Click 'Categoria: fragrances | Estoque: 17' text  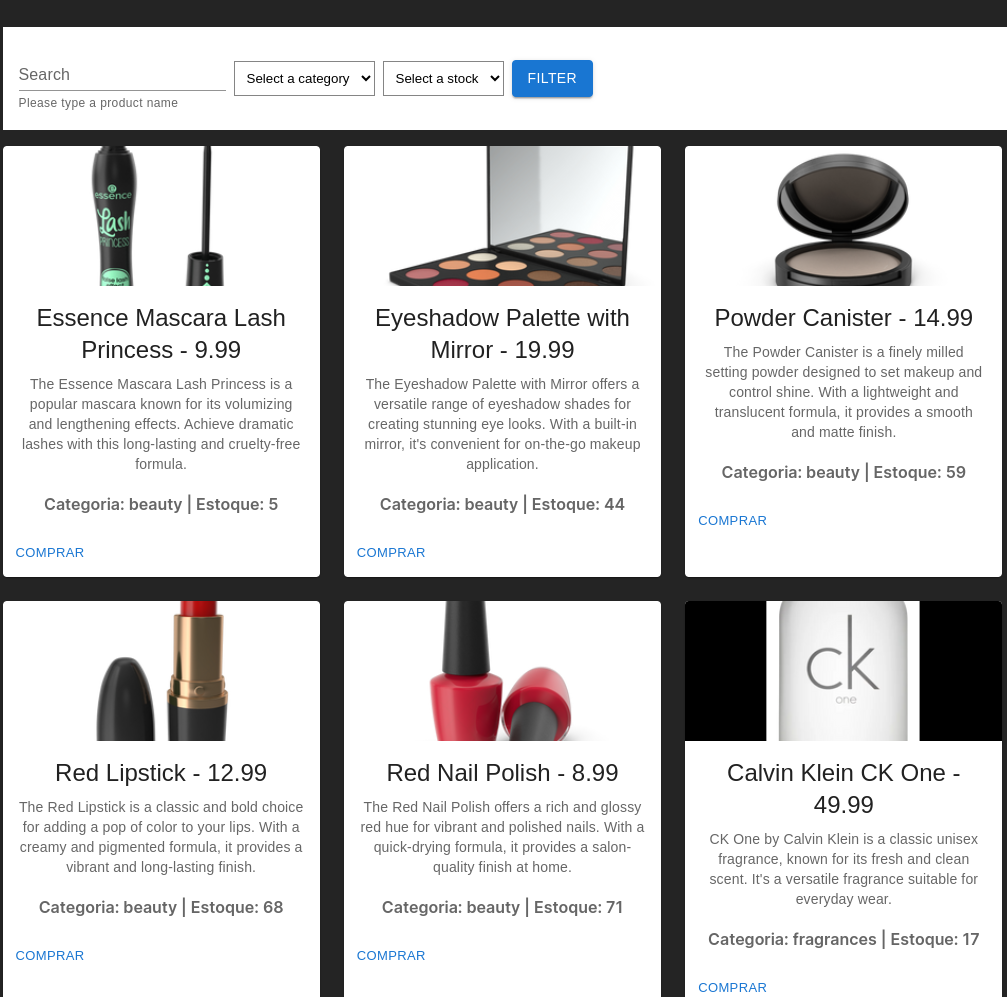coord(843,939)
